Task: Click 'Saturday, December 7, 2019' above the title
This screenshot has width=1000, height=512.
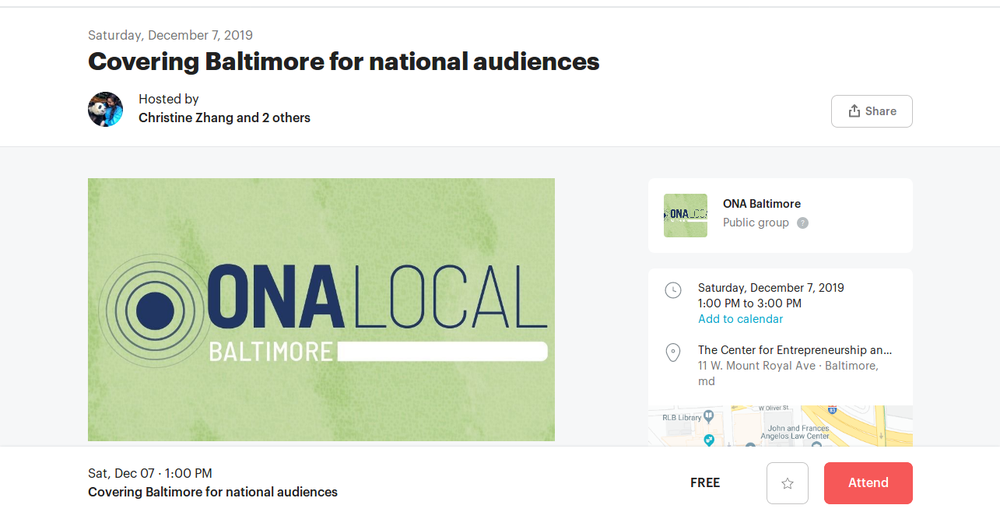Action: tap(170, 35)
